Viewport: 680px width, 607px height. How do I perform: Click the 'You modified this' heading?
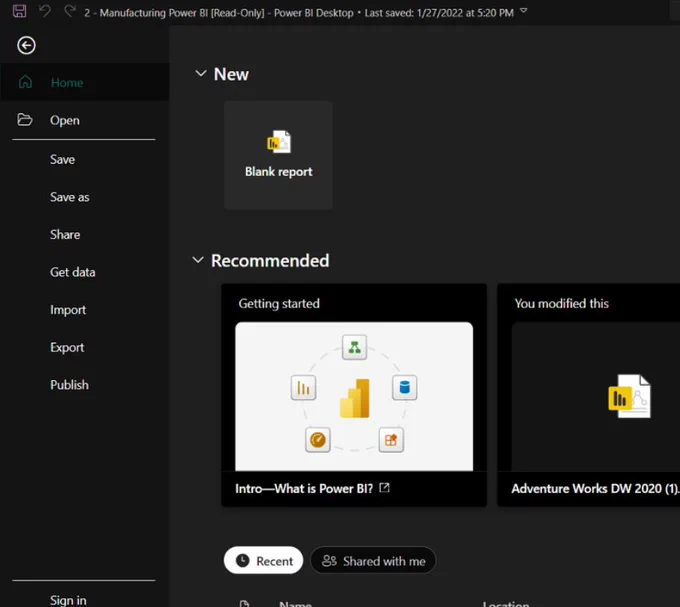click(562, 304)
